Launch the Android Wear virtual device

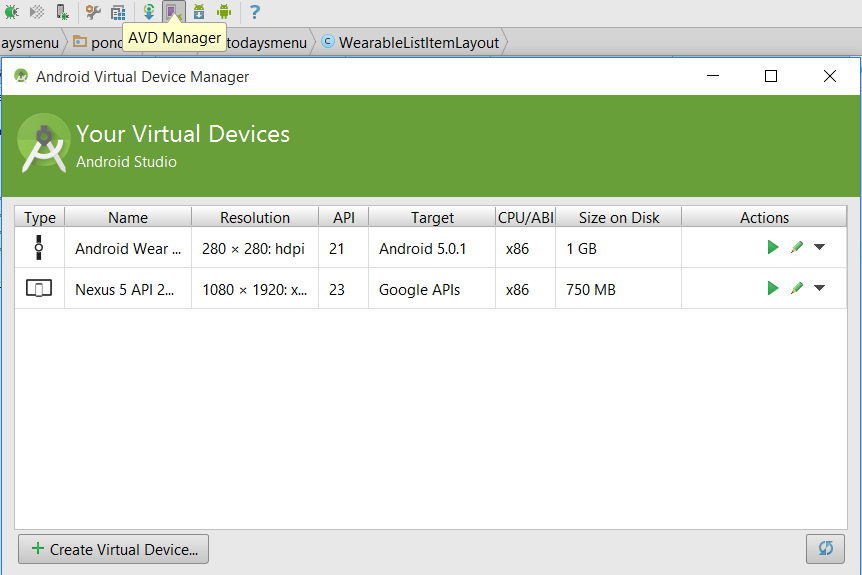pos(772,247)
